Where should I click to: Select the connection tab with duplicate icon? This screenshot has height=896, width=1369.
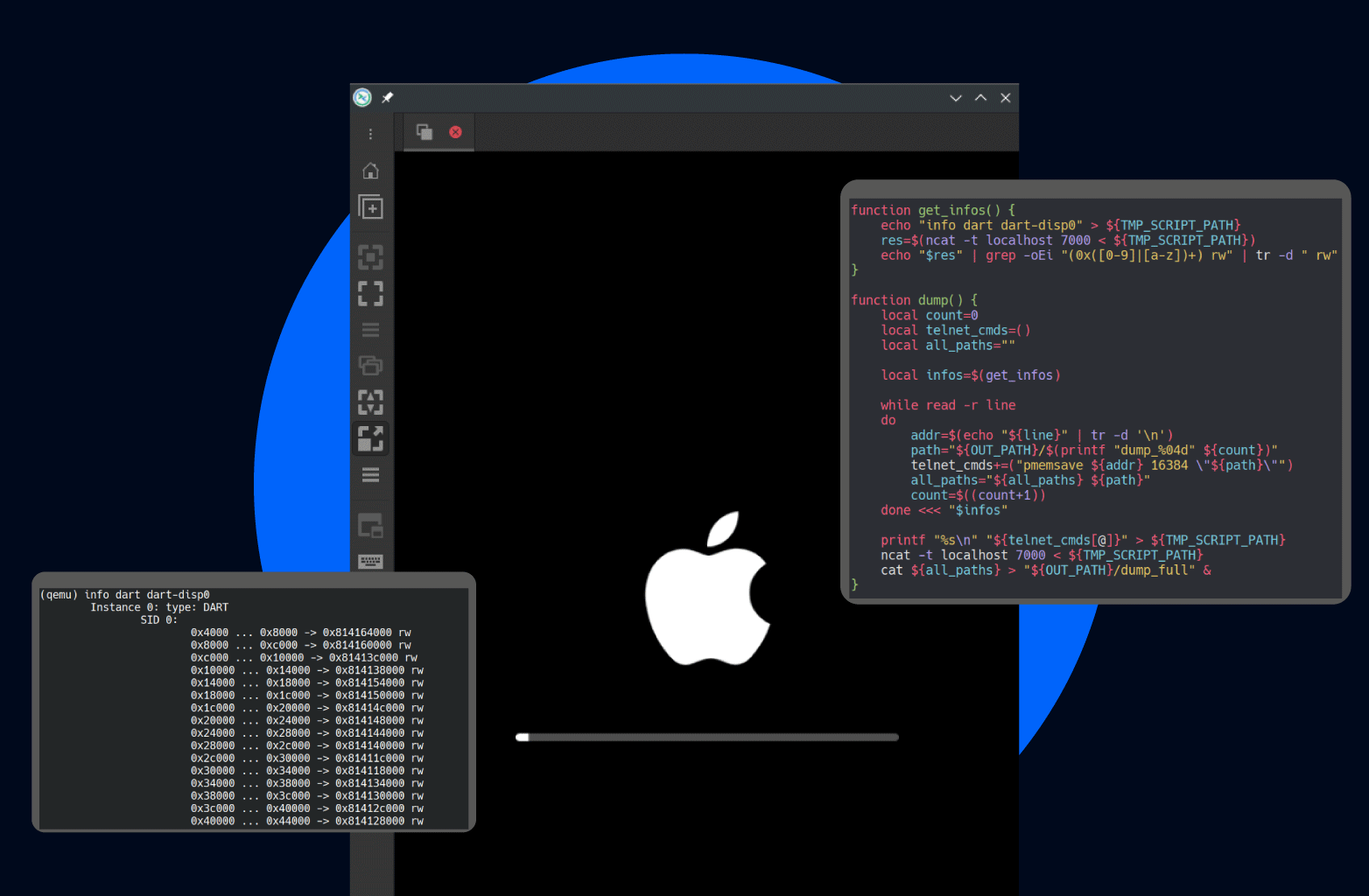pyautogui.click(x=425, y=132)
